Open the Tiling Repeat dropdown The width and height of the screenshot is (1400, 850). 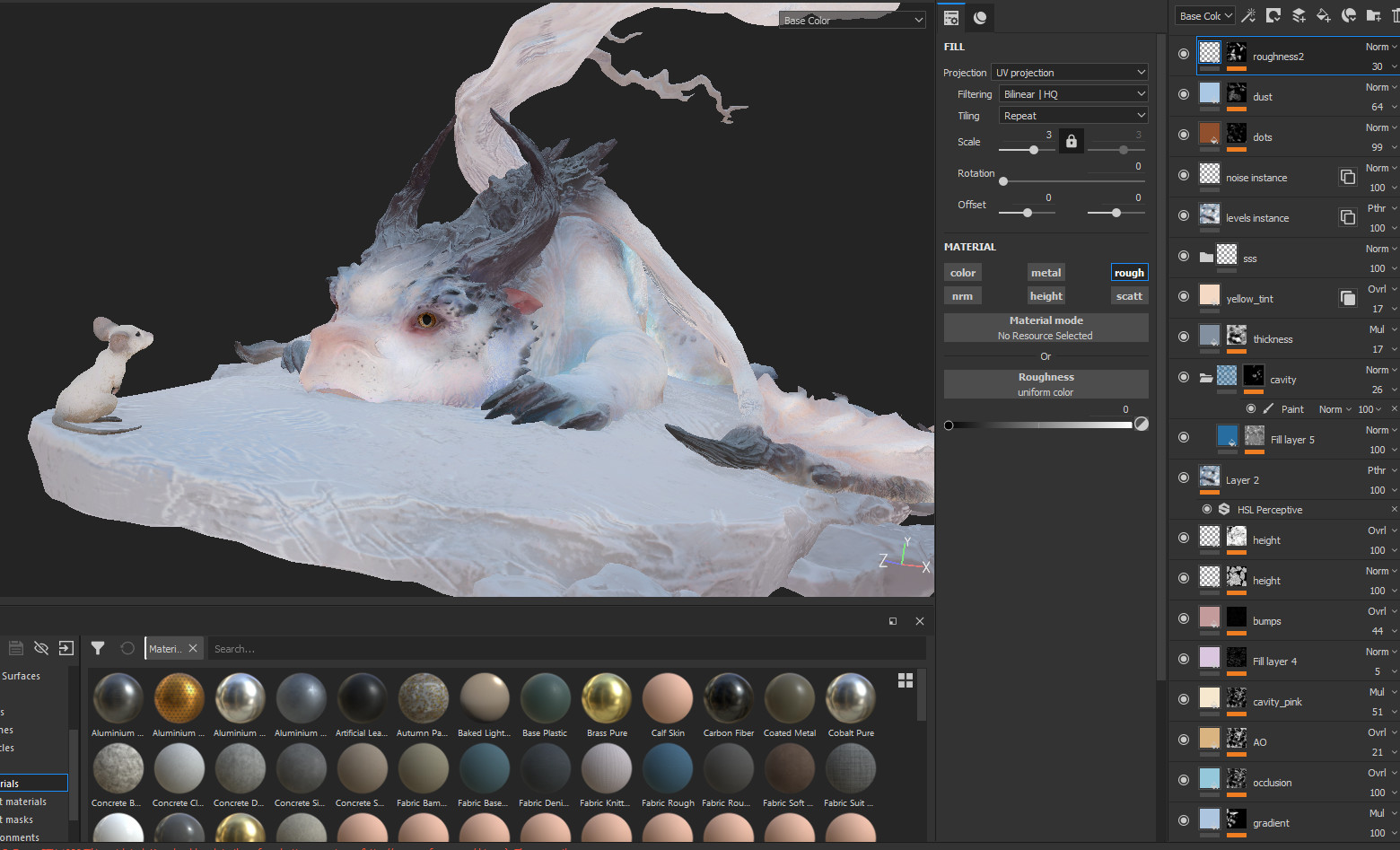pos(1073,116)
